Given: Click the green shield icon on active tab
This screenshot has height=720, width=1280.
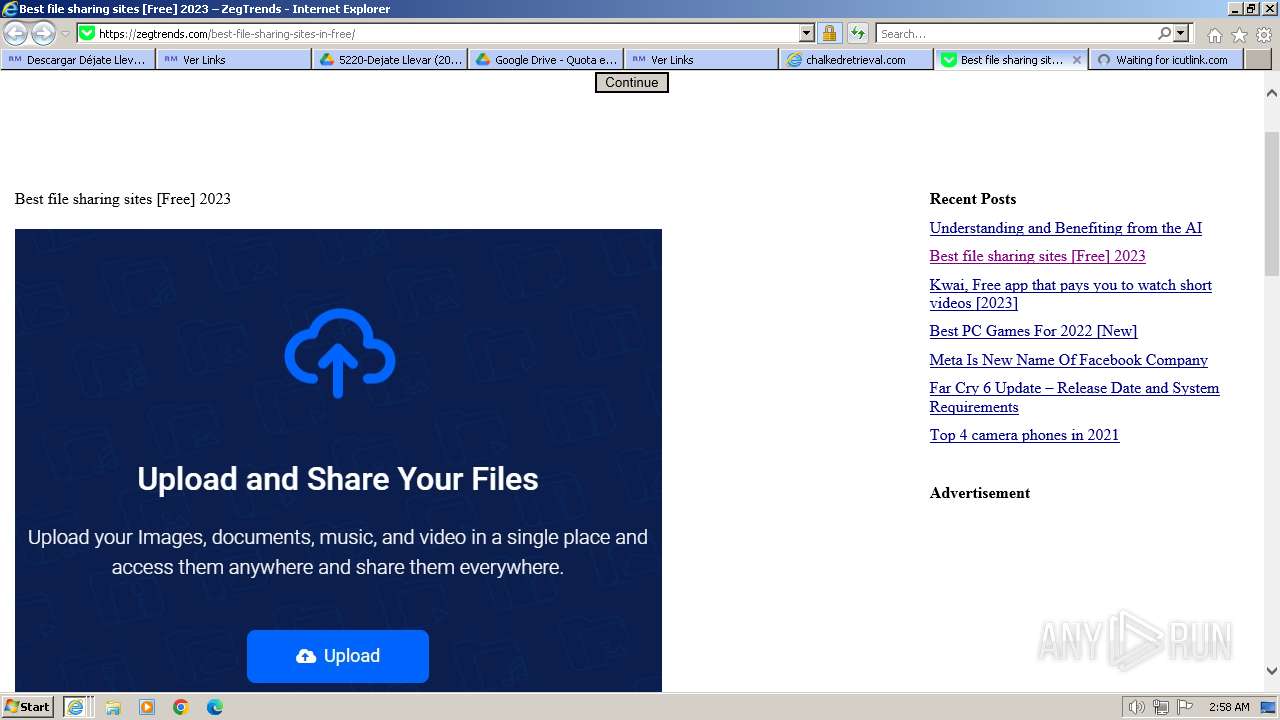Looking at the screenshot, I should [949, 60].
